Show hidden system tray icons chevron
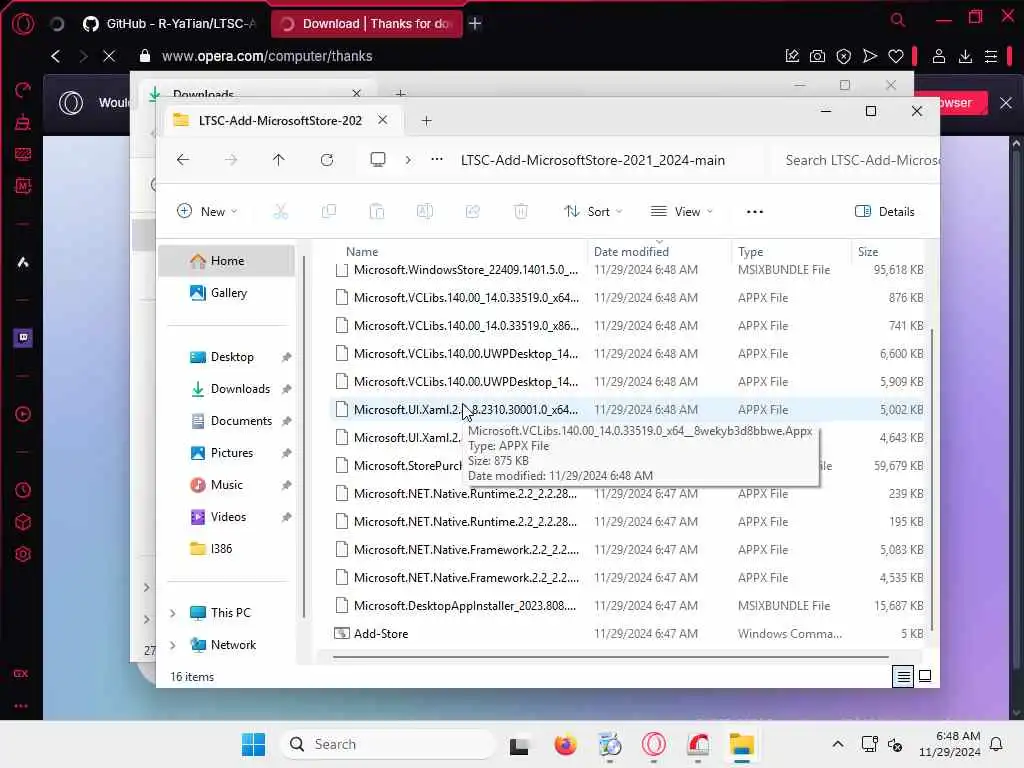This screenshot has width=1024, height=768. pyautogui.click(x=838, y=744)
